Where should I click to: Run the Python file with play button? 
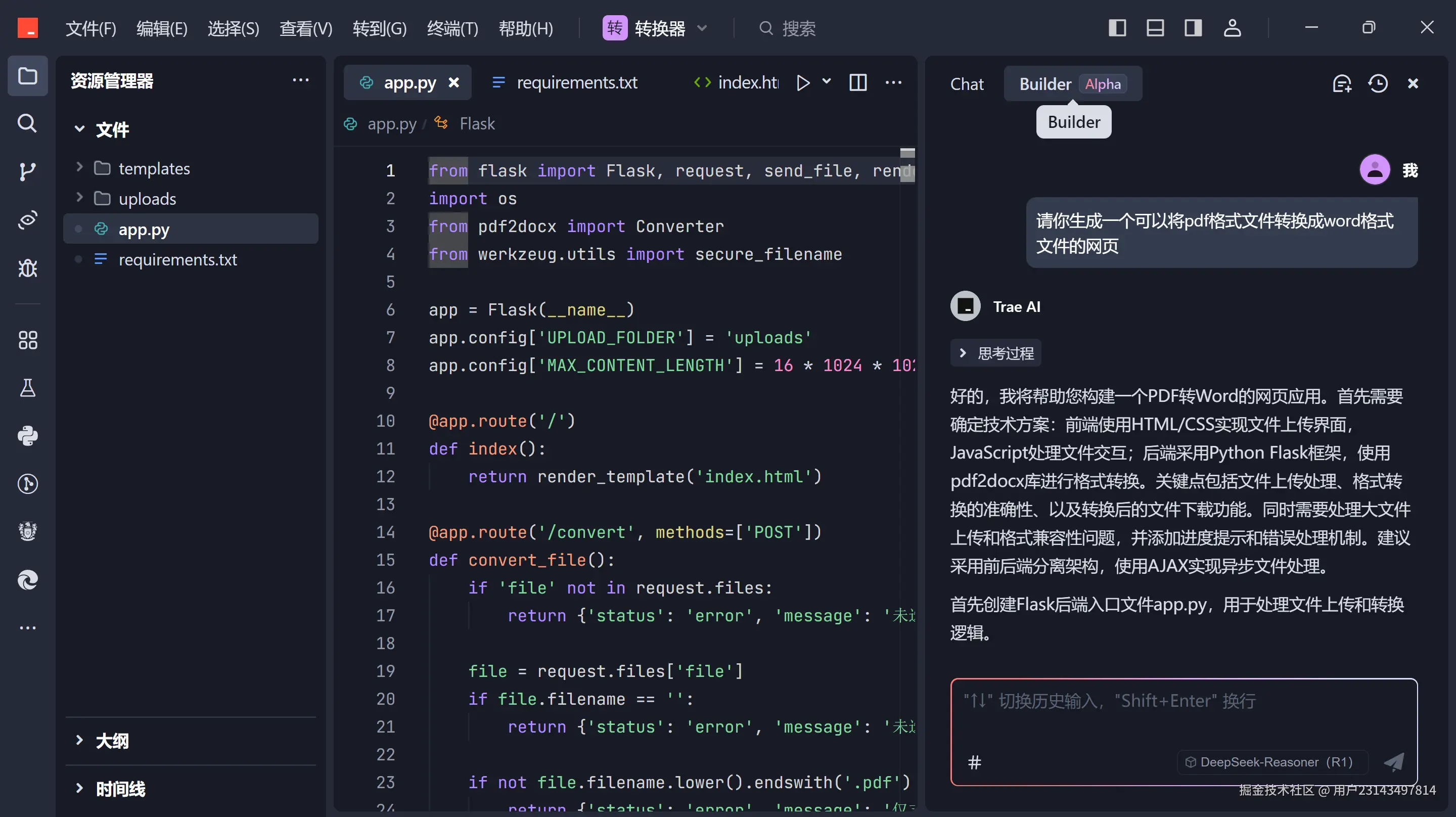803,82
